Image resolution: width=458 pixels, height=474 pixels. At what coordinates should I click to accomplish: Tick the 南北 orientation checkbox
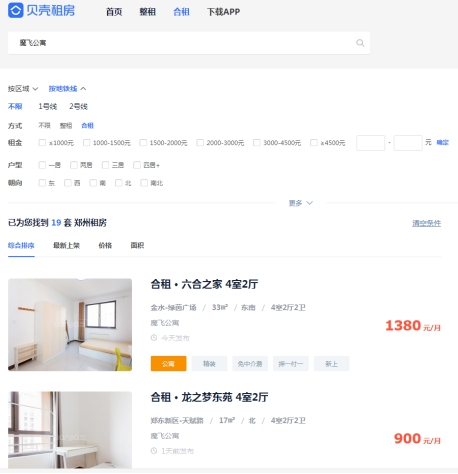(x=144, y=183)
